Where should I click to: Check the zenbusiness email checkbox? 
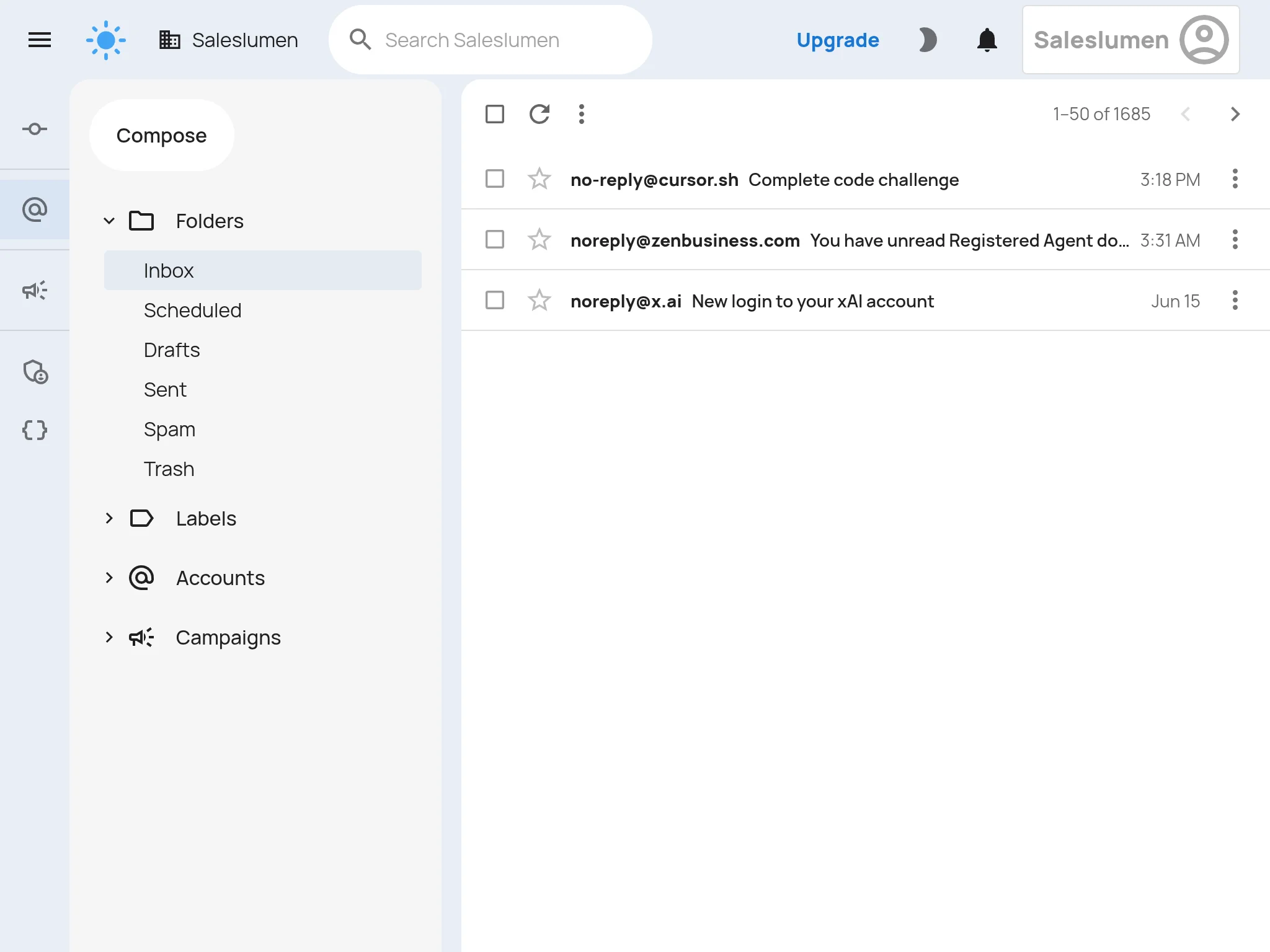point(495,240)
